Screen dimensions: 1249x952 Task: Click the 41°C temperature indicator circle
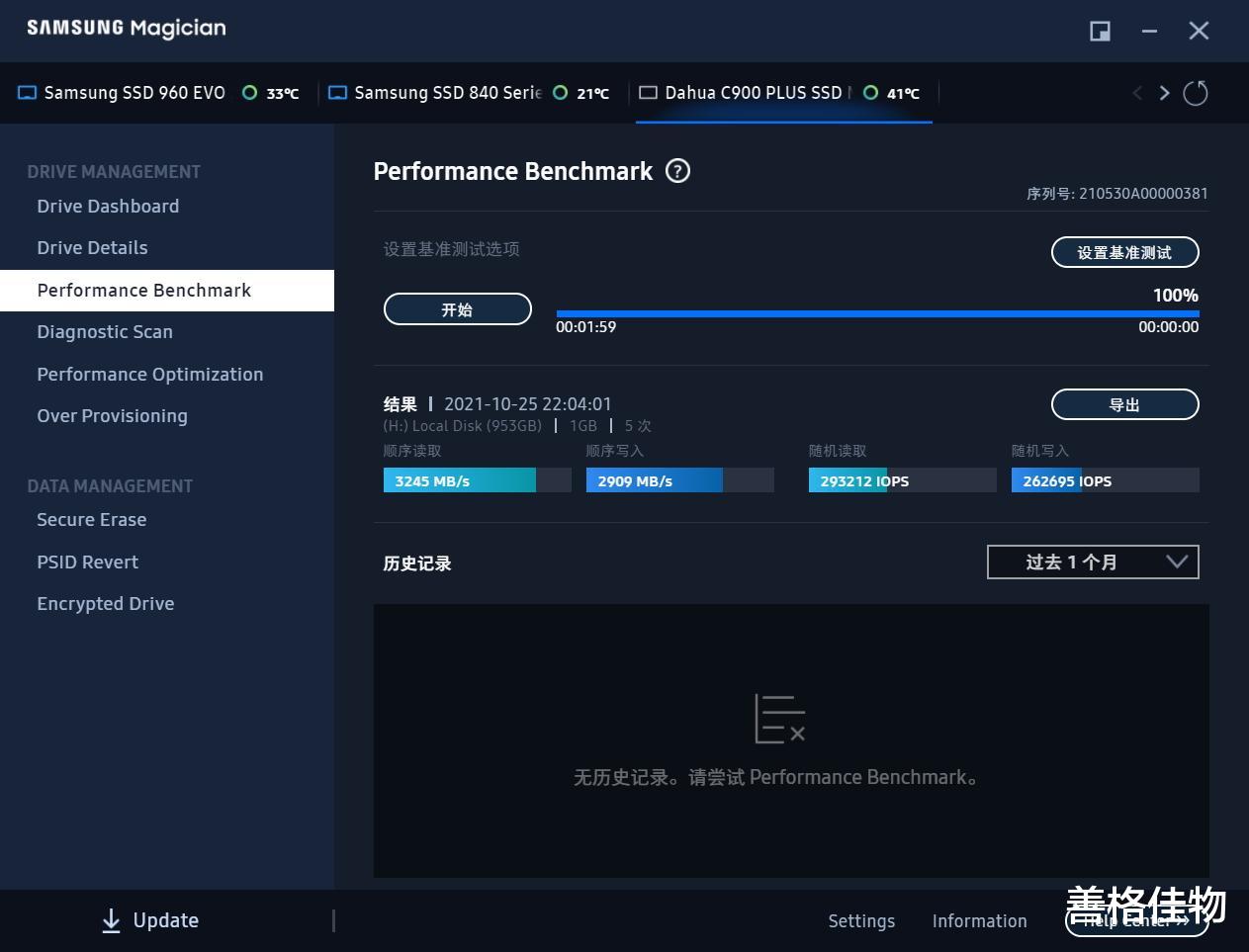(871, 93)
